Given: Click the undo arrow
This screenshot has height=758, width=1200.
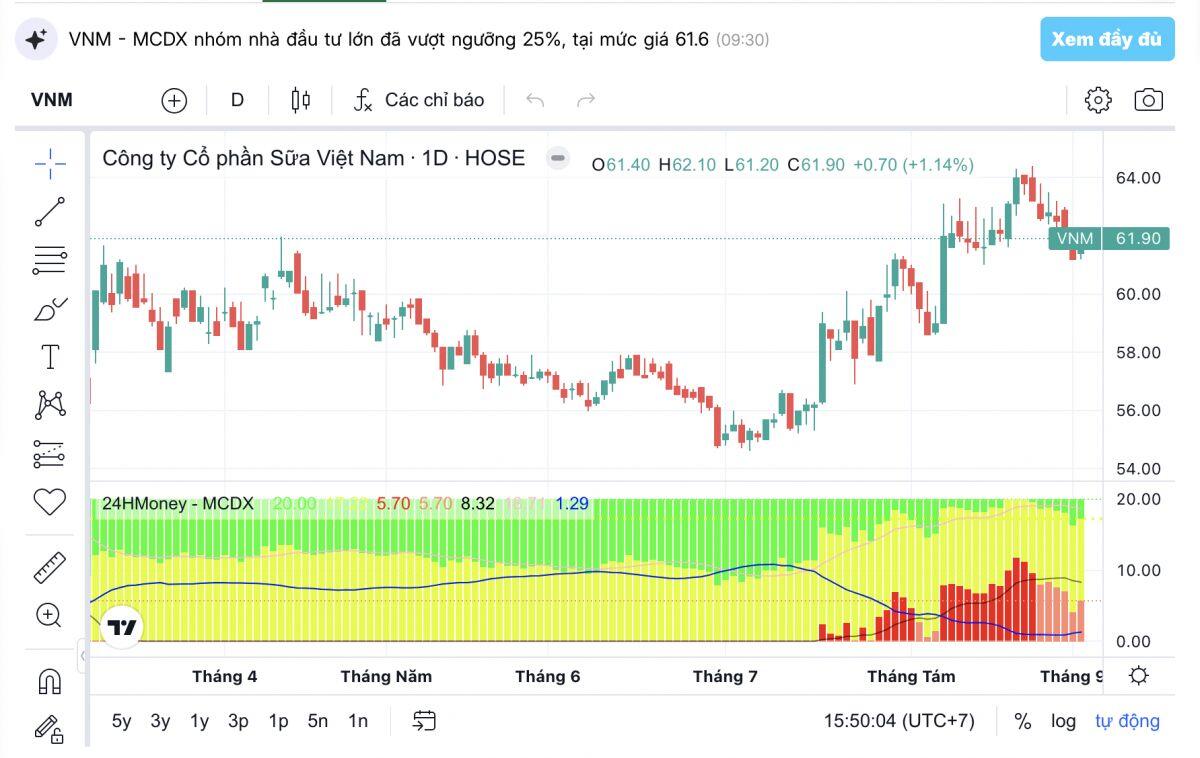Looking at the screenshot, I should click(535, 100).
